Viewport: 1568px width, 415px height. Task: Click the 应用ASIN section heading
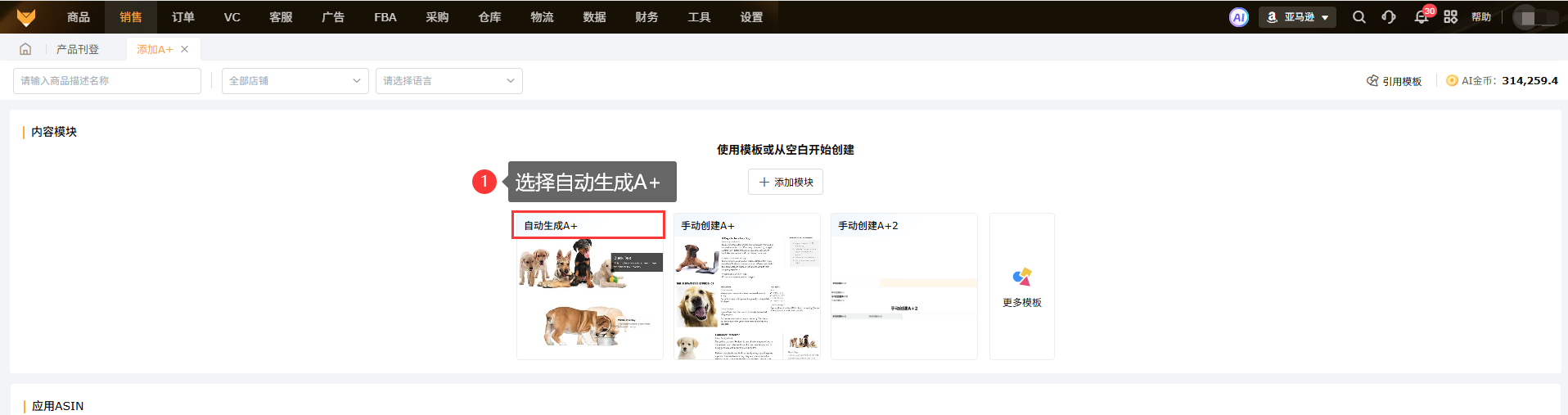57,406
